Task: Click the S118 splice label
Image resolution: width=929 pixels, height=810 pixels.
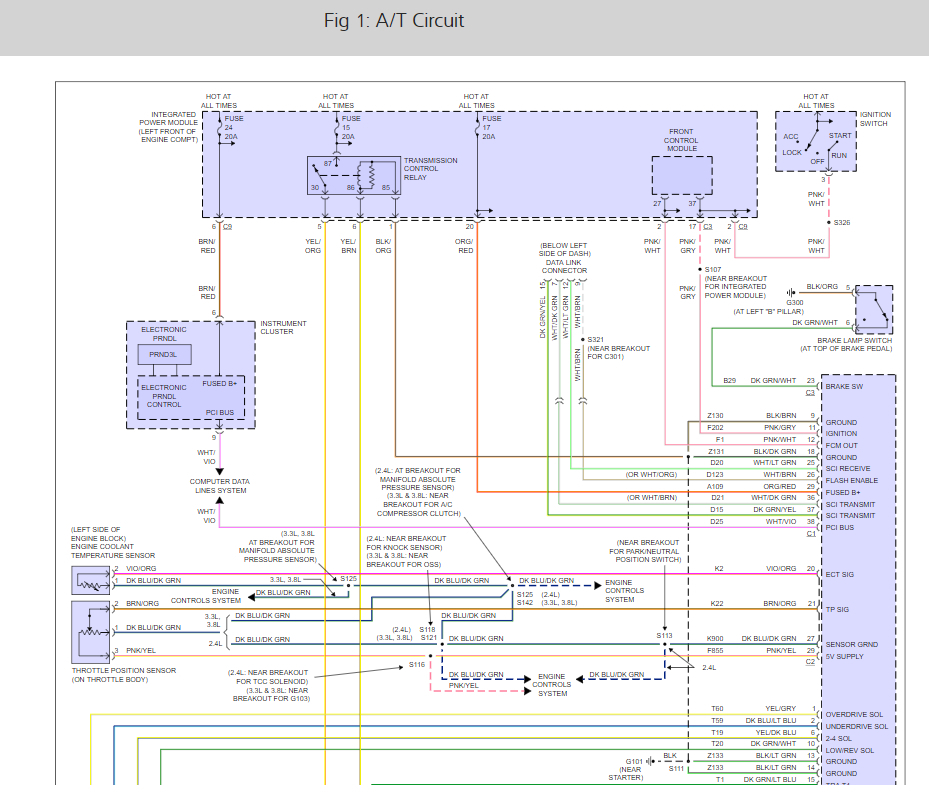Action: [428, 629]
